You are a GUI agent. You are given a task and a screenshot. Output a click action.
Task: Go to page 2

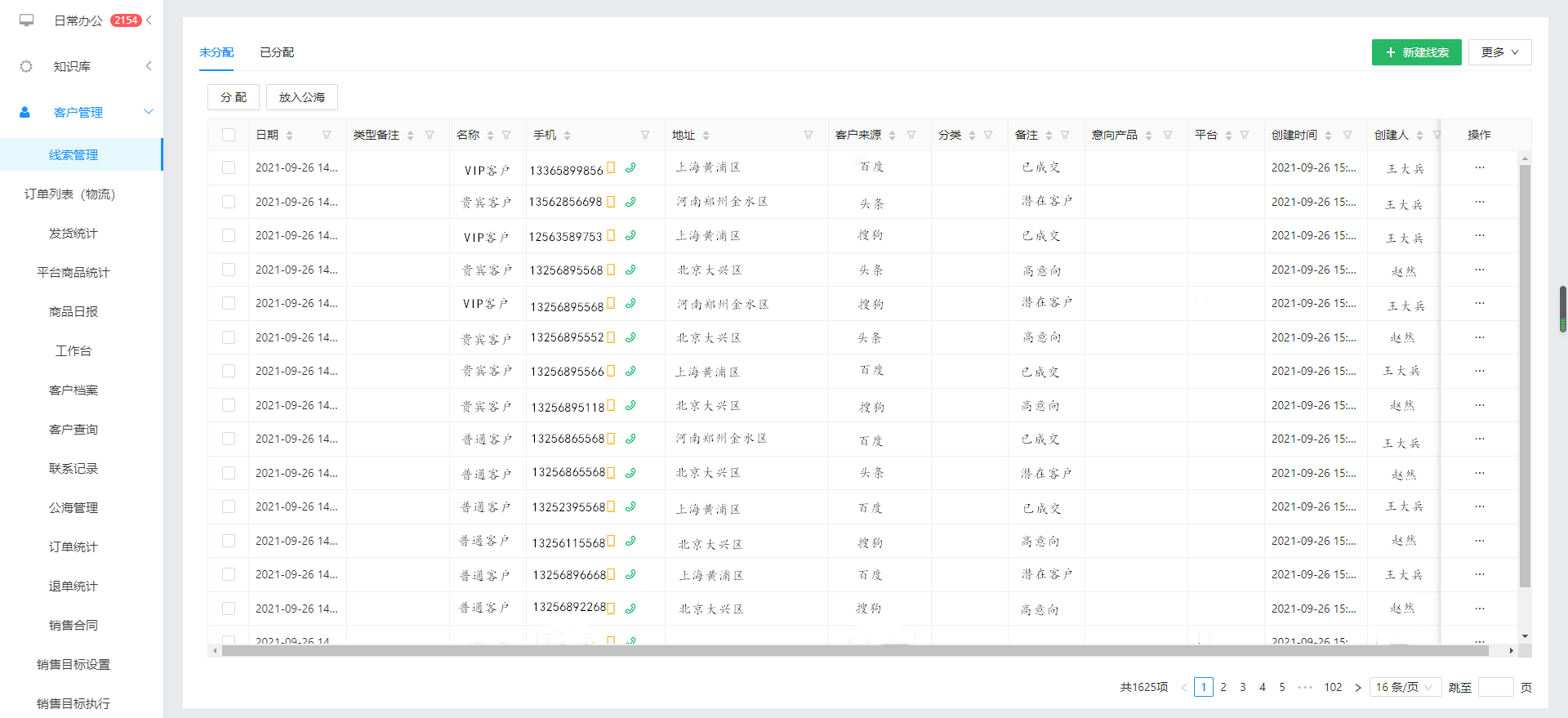click(1223, 688)
